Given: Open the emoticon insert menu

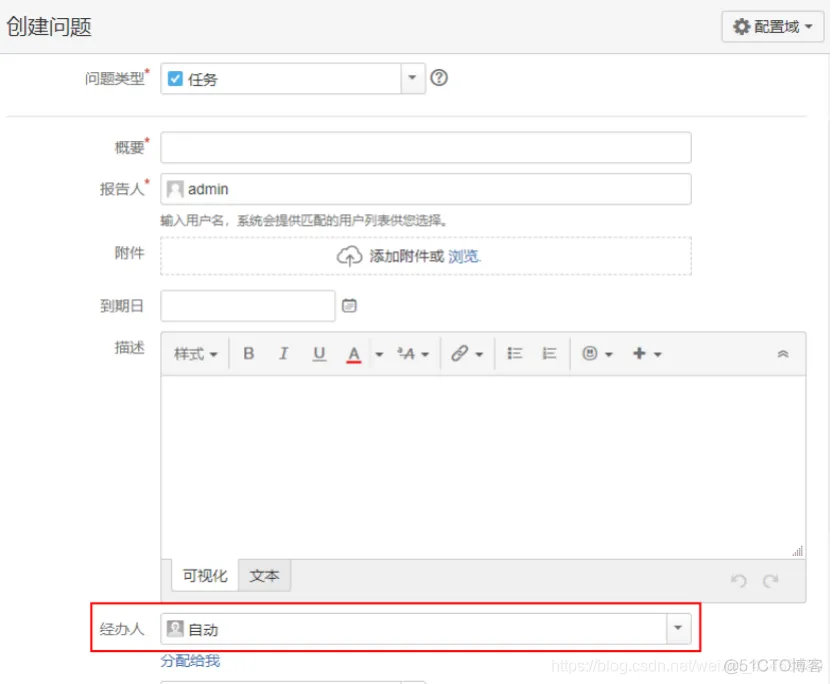Looking at the screenshot, I should [597, 353].
